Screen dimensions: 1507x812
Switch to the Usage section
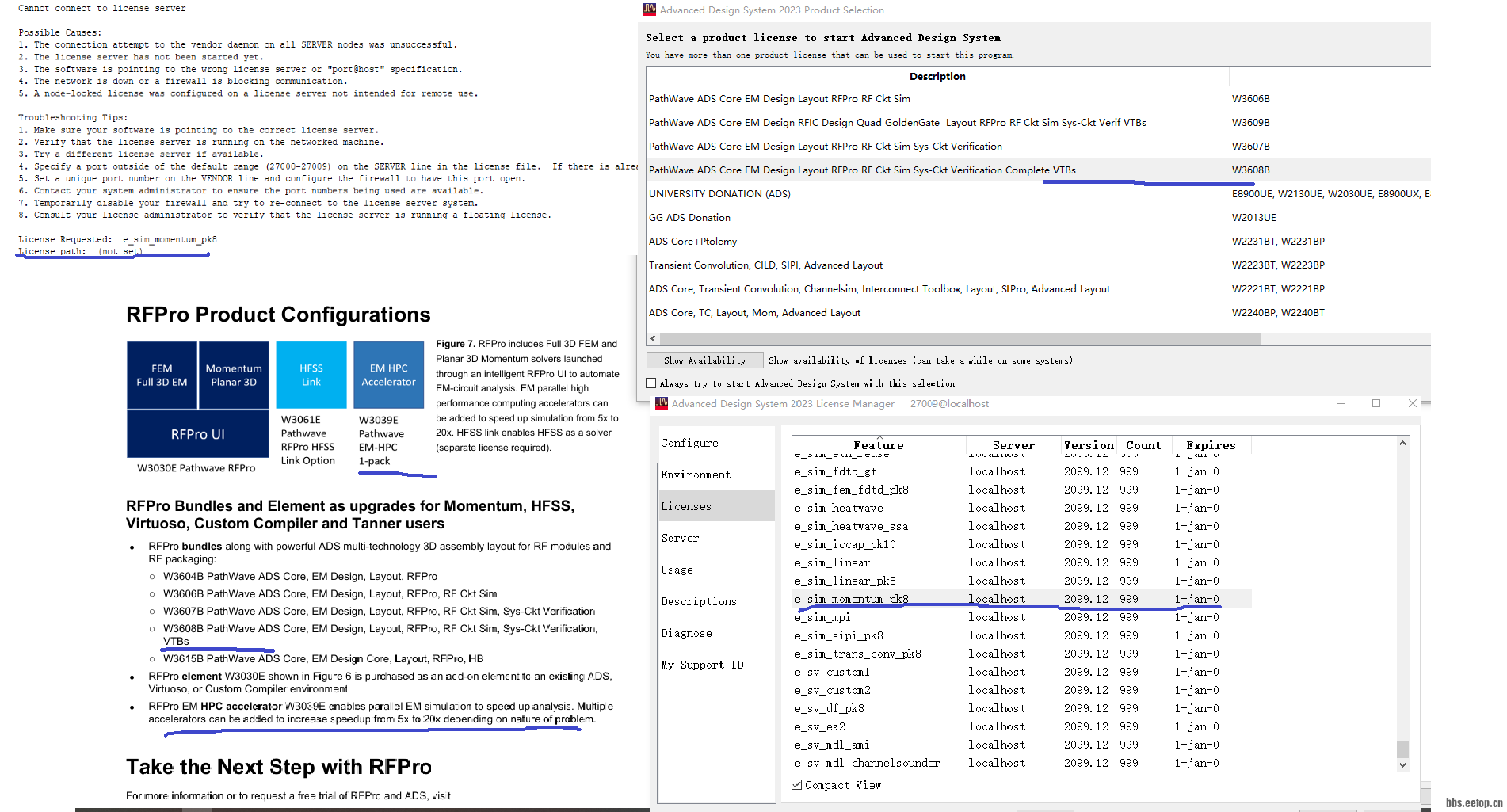tap(716, 570)
